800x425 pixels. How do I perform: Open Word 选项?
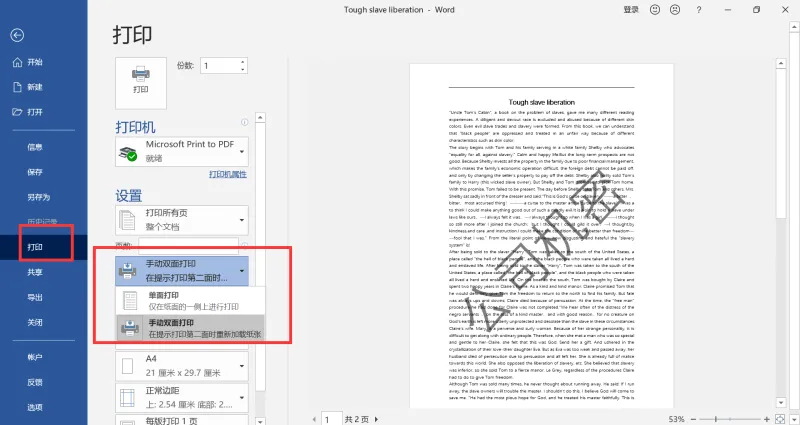coord(35,407)
